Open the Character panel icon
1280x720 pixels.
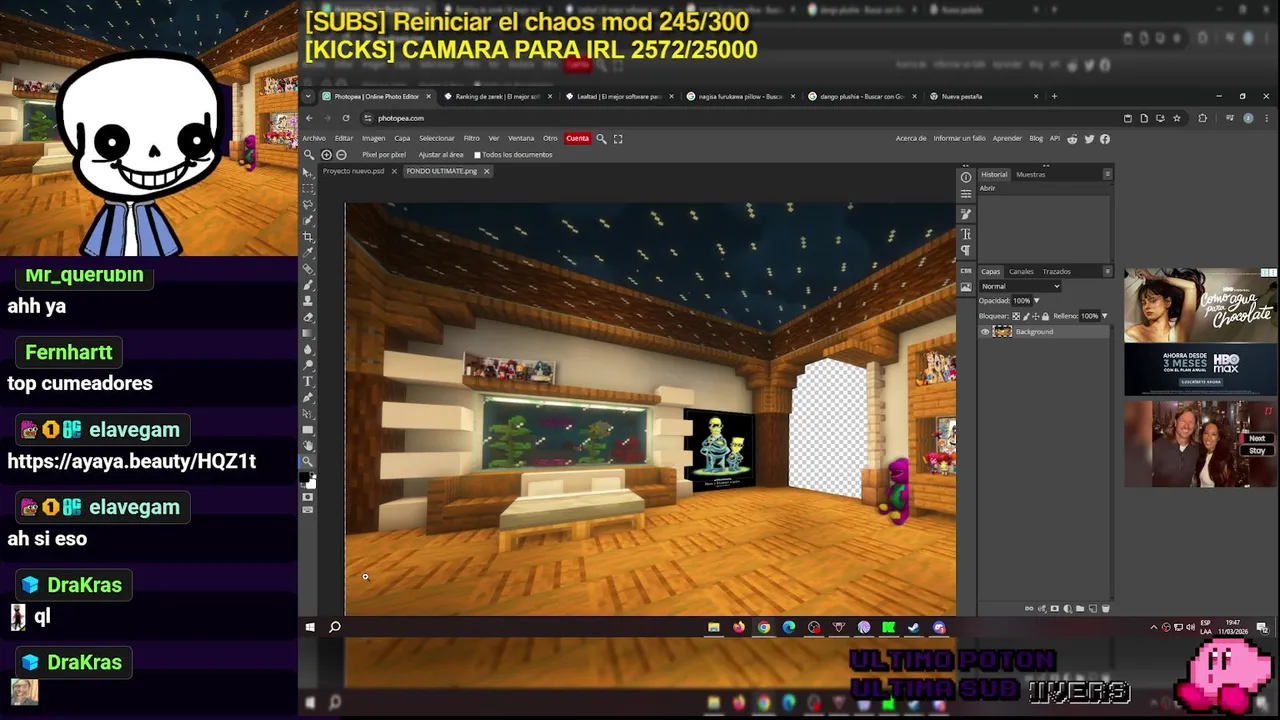[x=966, y=234]
